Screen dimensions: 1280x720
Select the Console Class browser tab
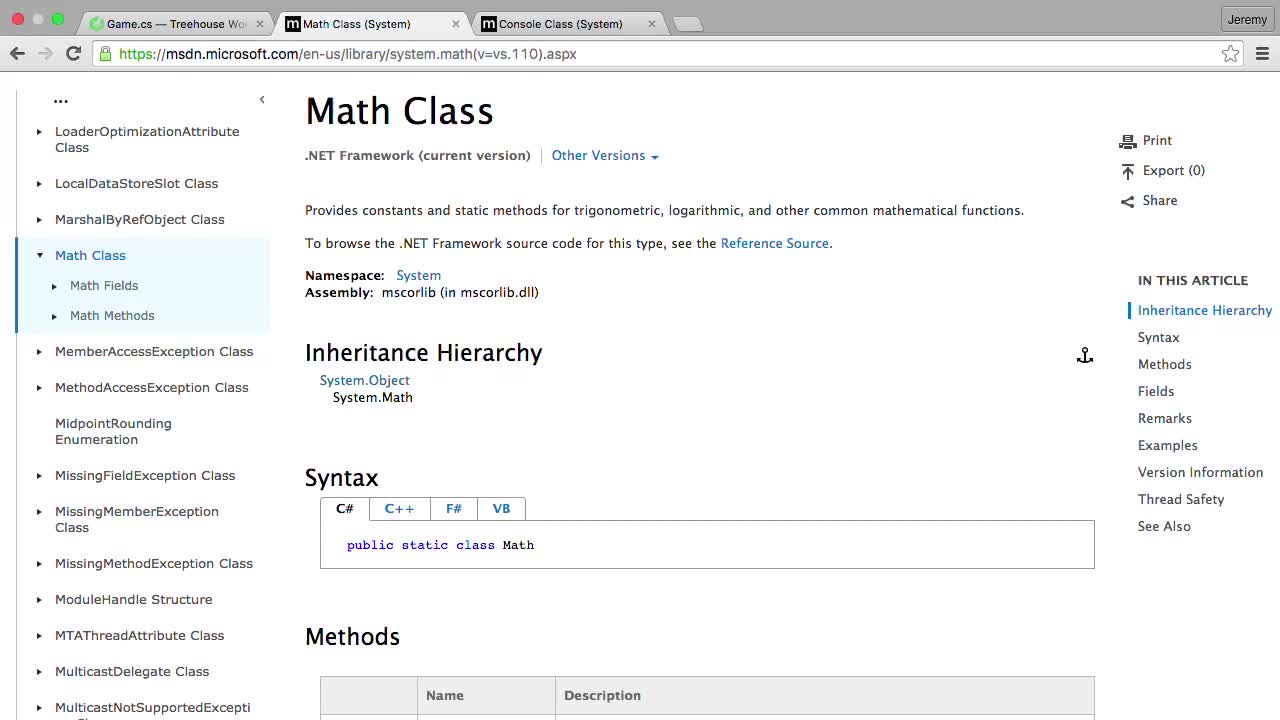click(x=560, y=24)
